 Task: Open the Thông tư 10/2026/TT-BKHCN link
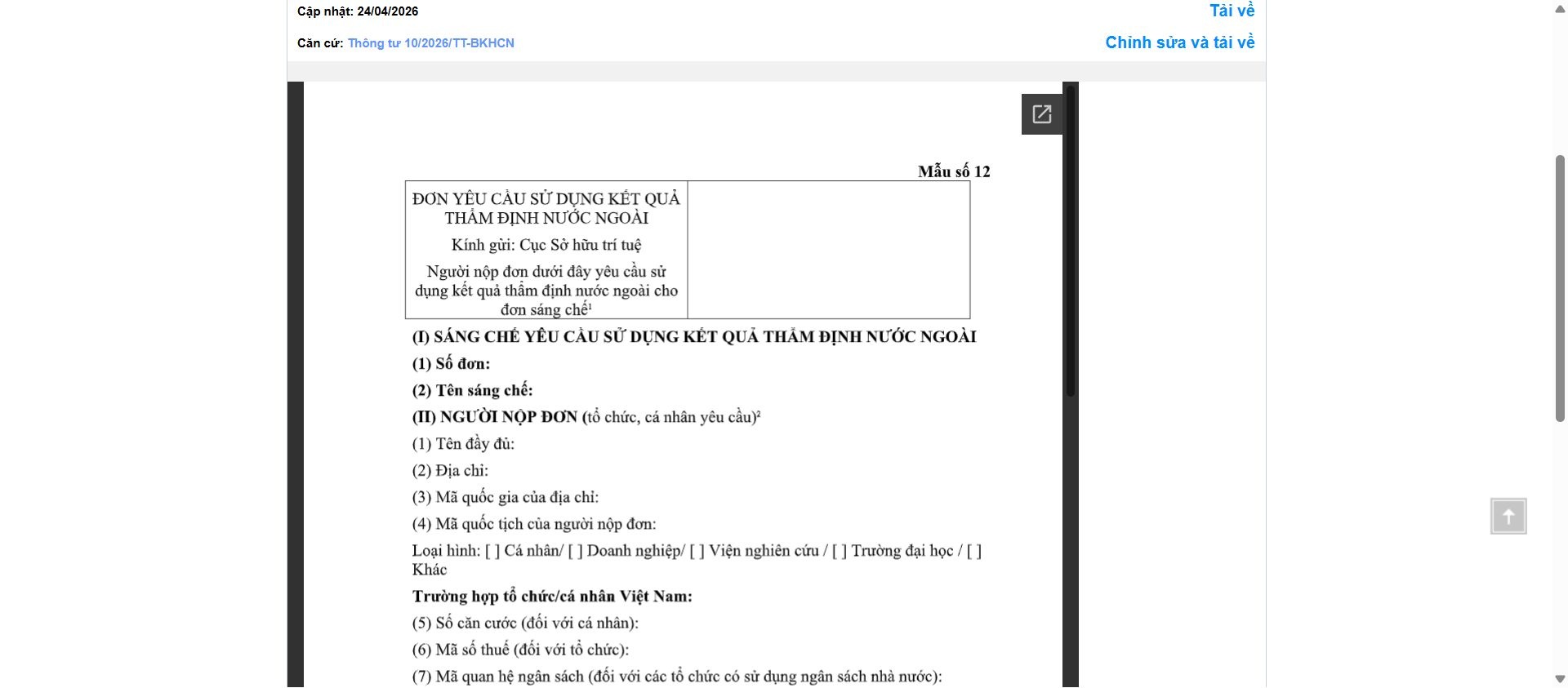tap(431, 43)
